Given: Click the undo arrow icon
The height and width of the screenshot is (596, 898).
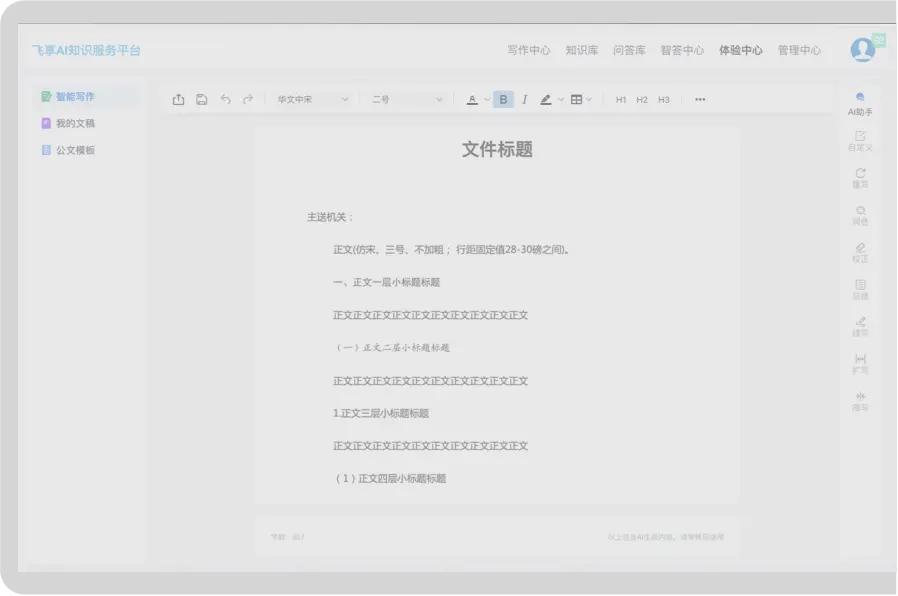Looking at the screenshot, I should click(x=226, y=100).
